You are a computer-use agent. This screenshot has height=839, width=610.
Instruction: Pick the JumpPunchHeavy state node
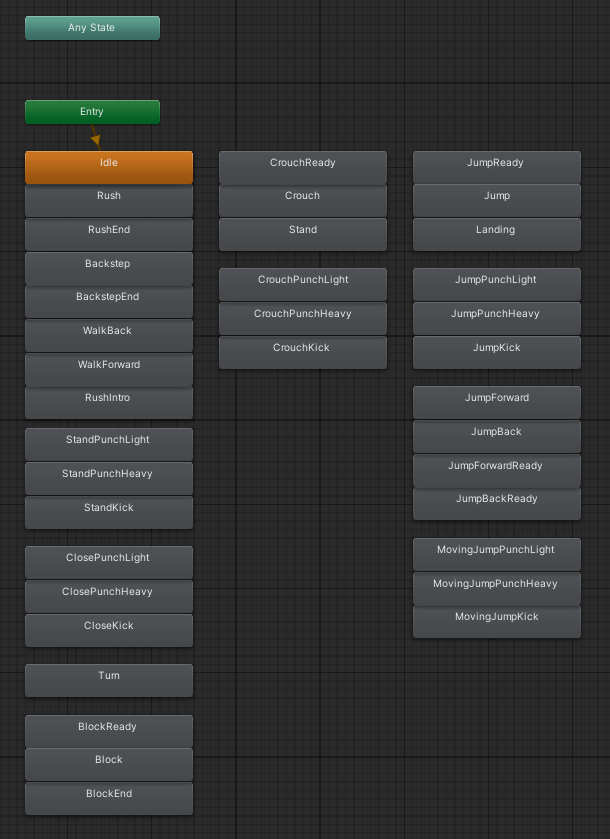(496, 318)
